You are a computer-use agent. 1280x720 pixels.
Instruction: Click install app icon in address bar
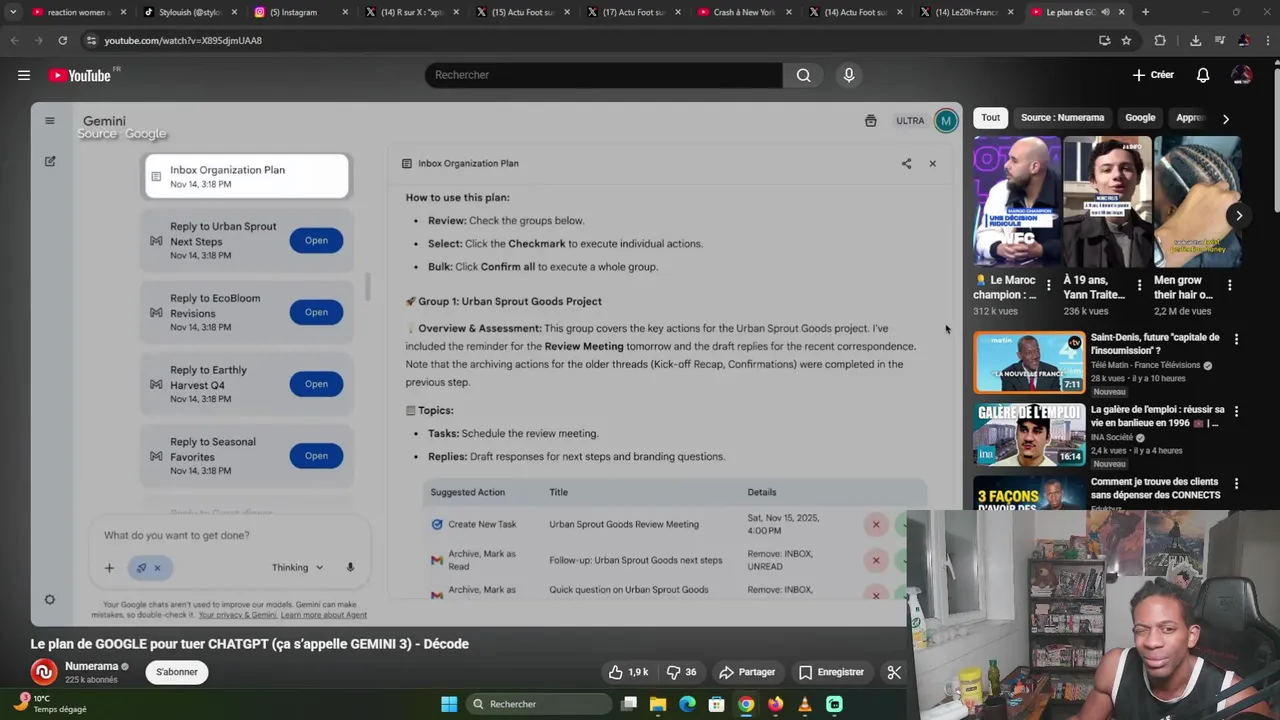coord(1104,40)
